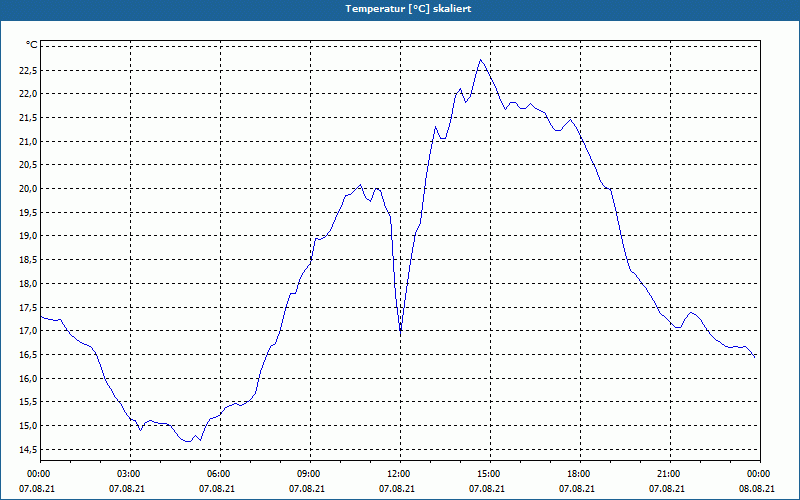Pick the 16,5 temperature tick label

[x=28, y=355]
